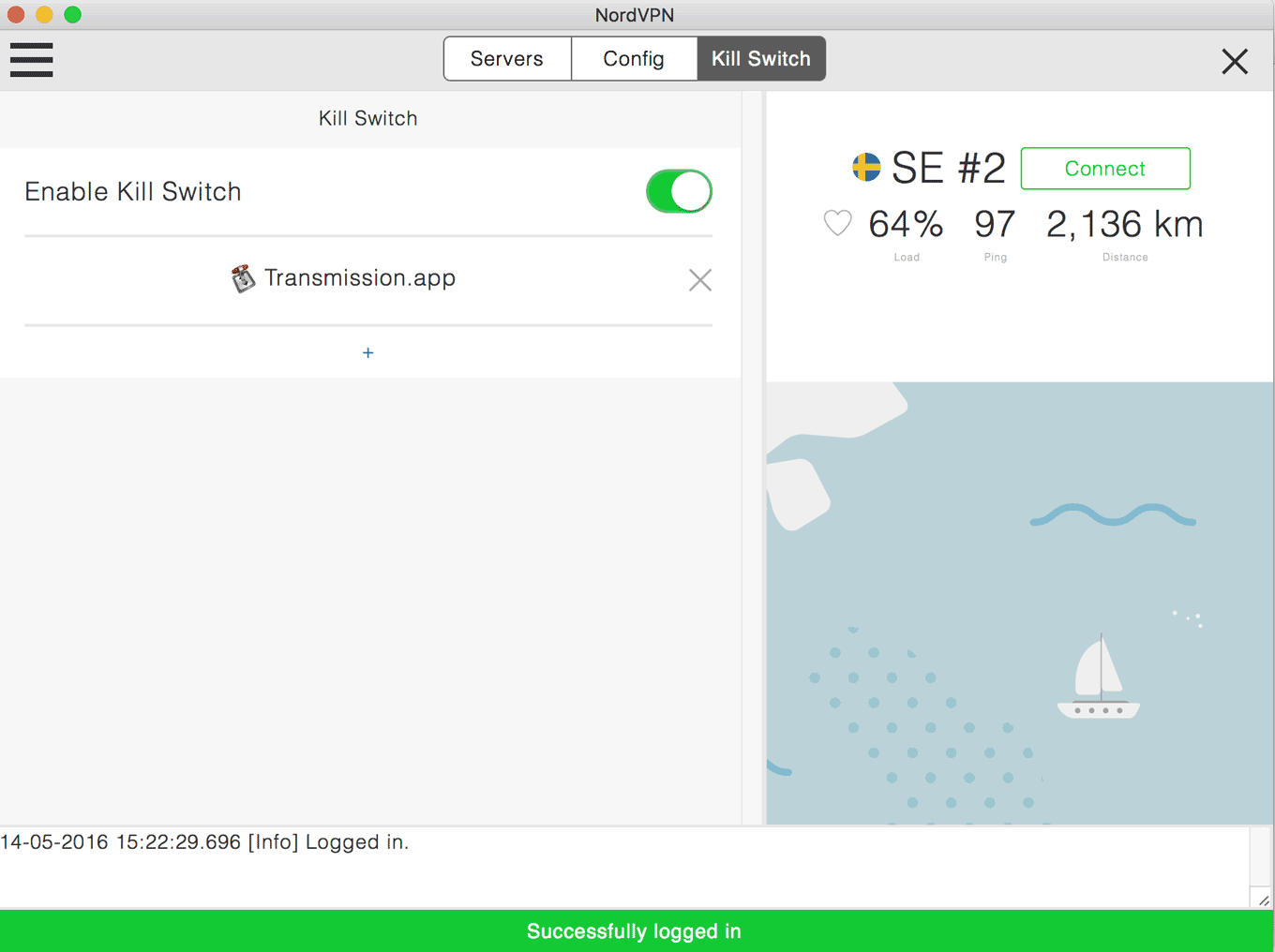Click the 2,136 km distance value
This screenshot has width=1275, height=952.
pyautogui.click(x=1124, y=224)
